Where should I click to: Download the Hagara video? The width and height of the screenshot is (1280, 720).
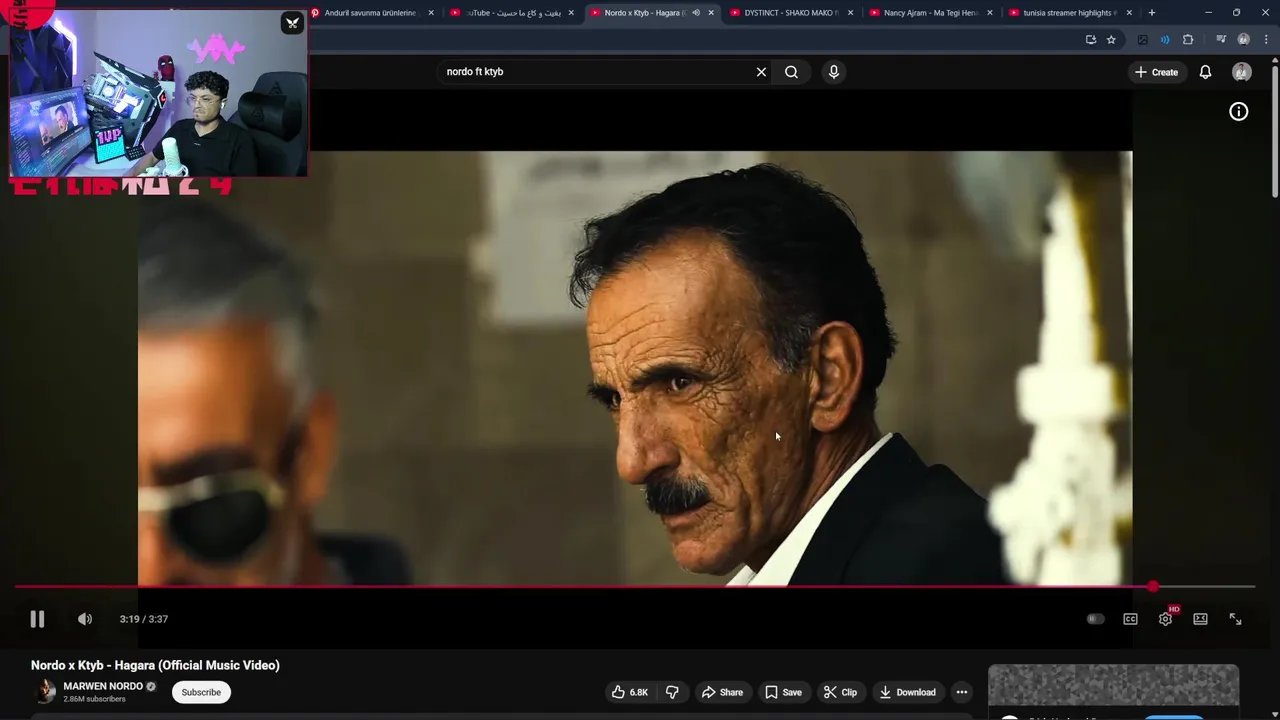coord(908,692)
